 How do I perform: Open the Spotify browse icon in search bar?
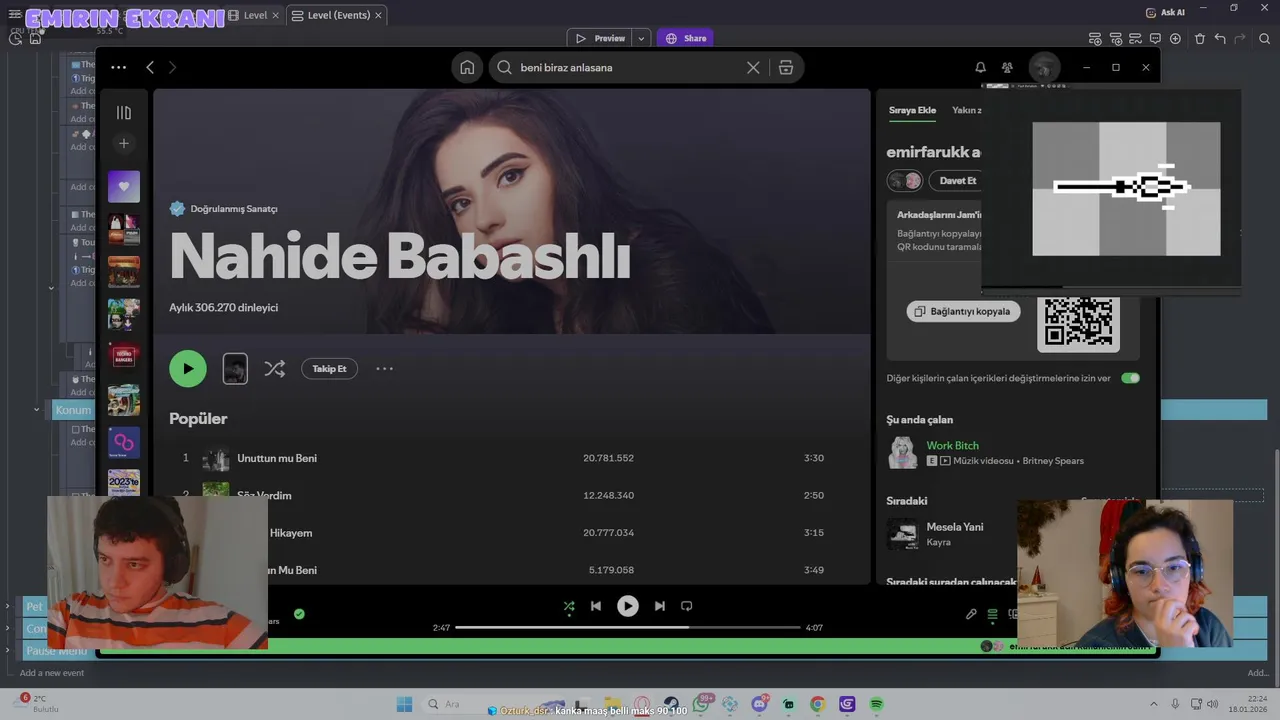point(786,67)
